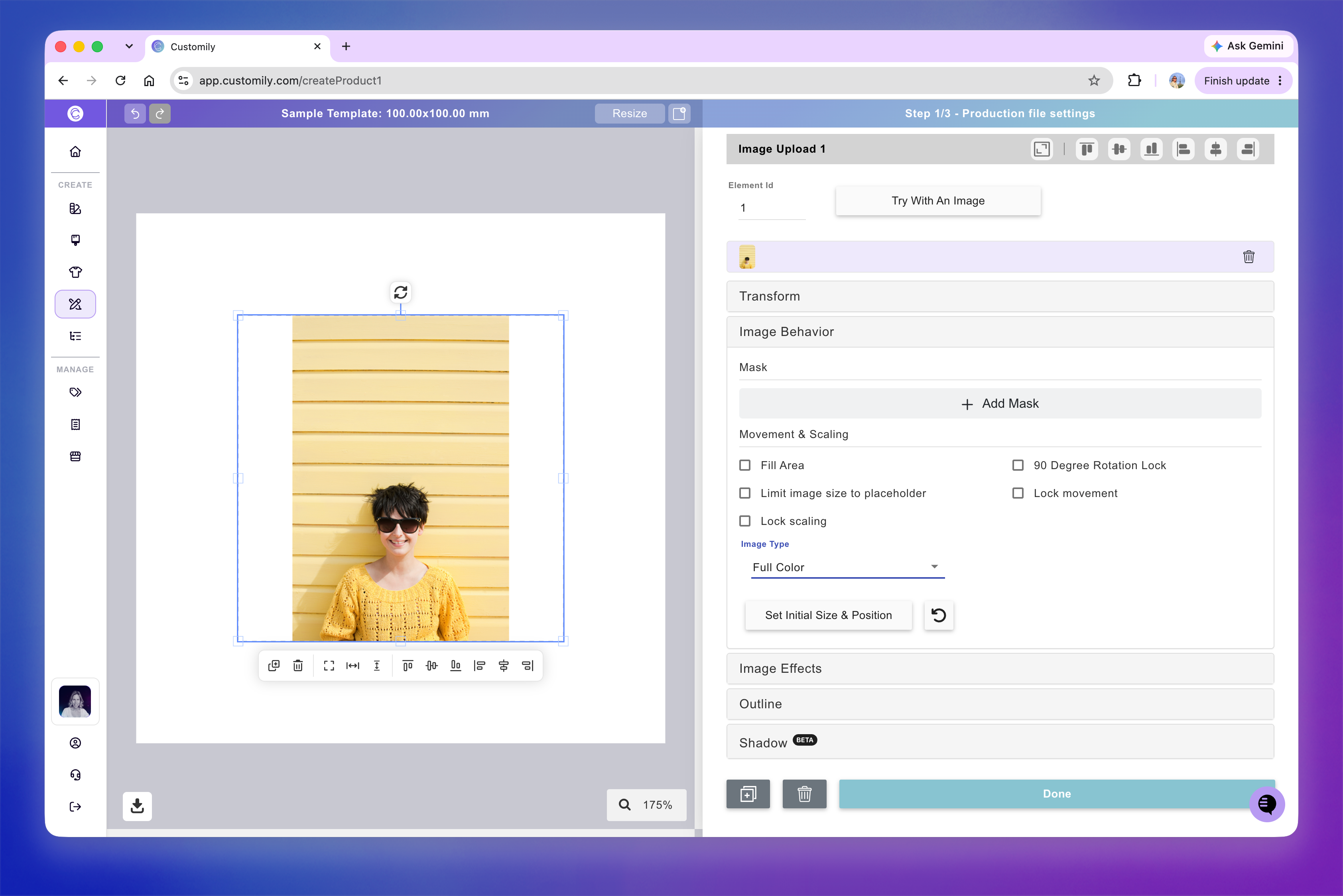Check Limit image size to placeholder
The width and height of the screenshot is (1343, 896).
[745, 493]
